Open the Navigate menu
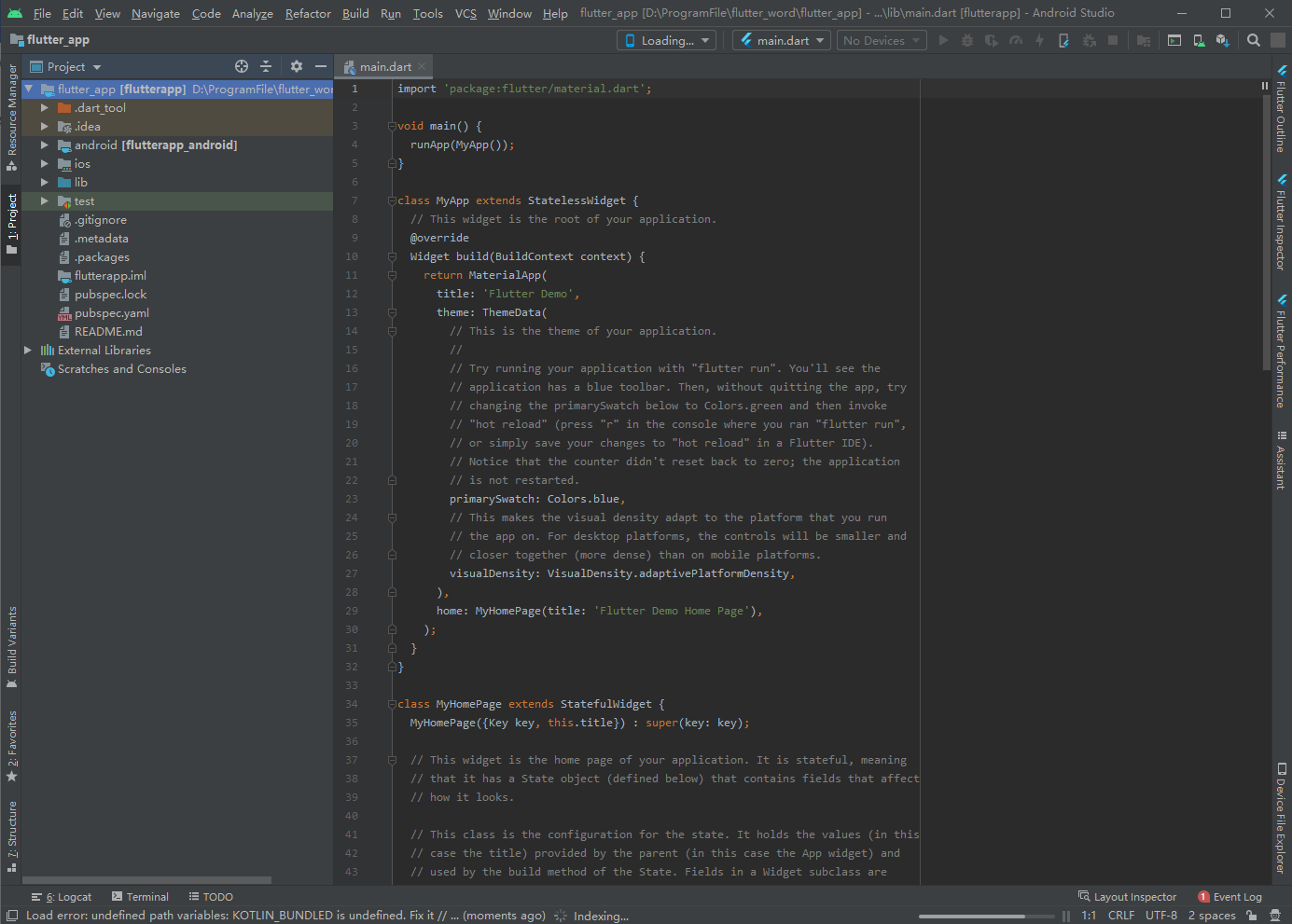 156,13
